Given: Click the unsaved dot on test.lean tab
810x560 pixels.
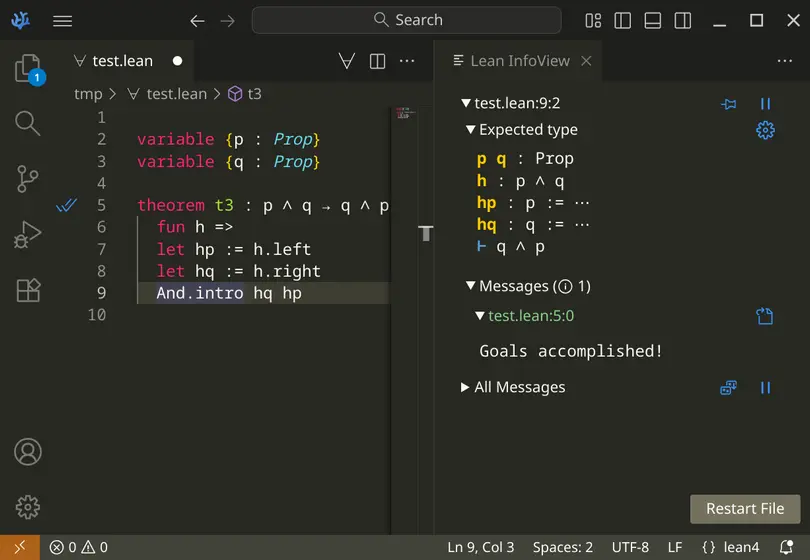Looking at the screenshot, I should click(x=177, y=61).
